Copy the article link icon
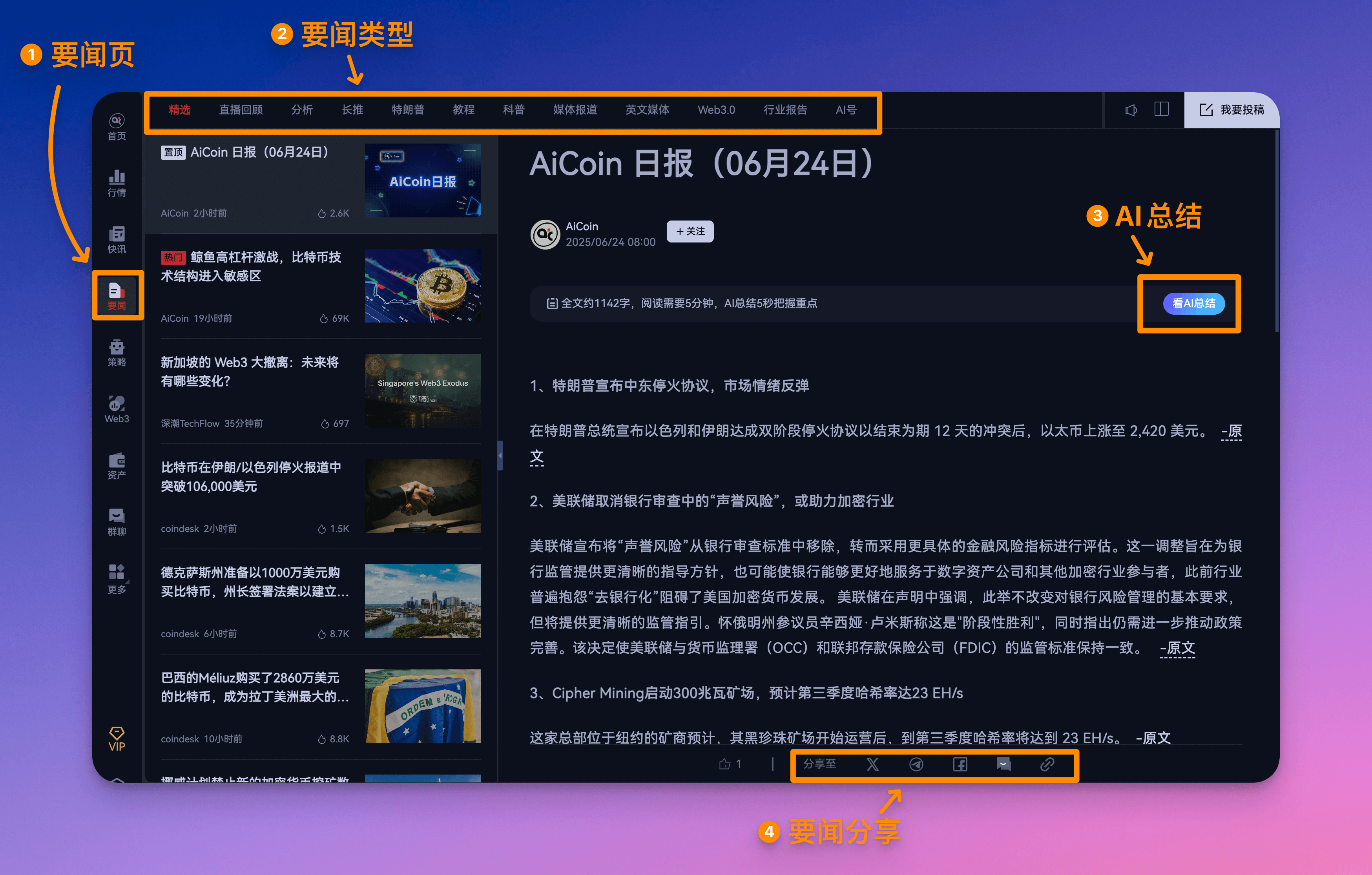 1047,764
